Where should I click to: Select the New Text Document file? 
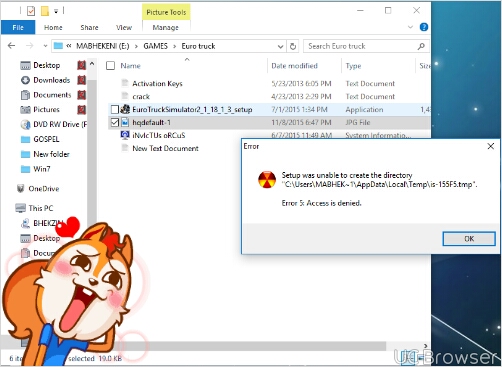[x=165, y=148]
